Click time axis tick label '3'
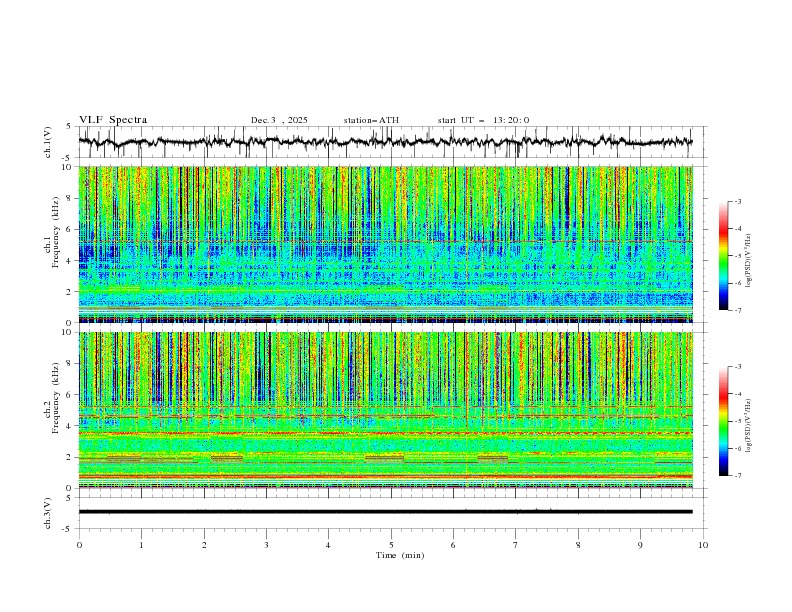The width and height of the screenshot is (792, 612). (x=266, y=545)
